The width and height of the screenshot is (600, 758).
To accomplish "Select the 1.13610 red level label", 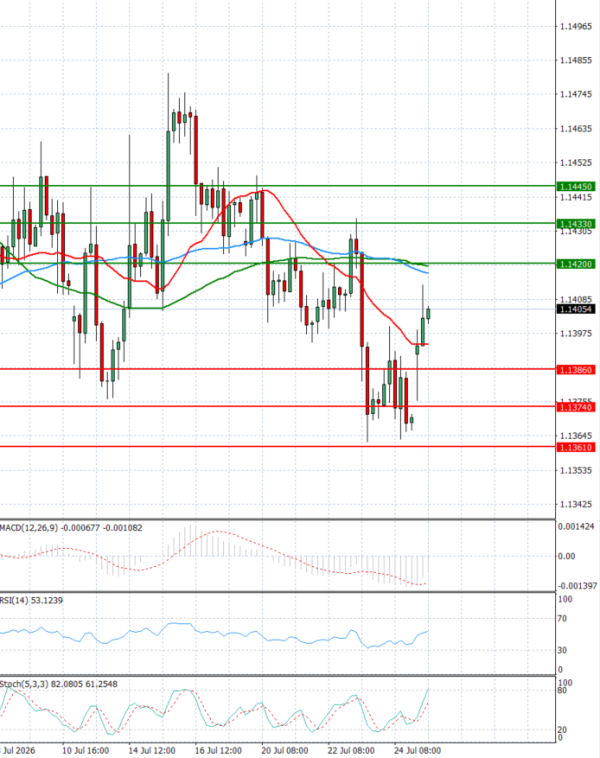I will (575, 448).
